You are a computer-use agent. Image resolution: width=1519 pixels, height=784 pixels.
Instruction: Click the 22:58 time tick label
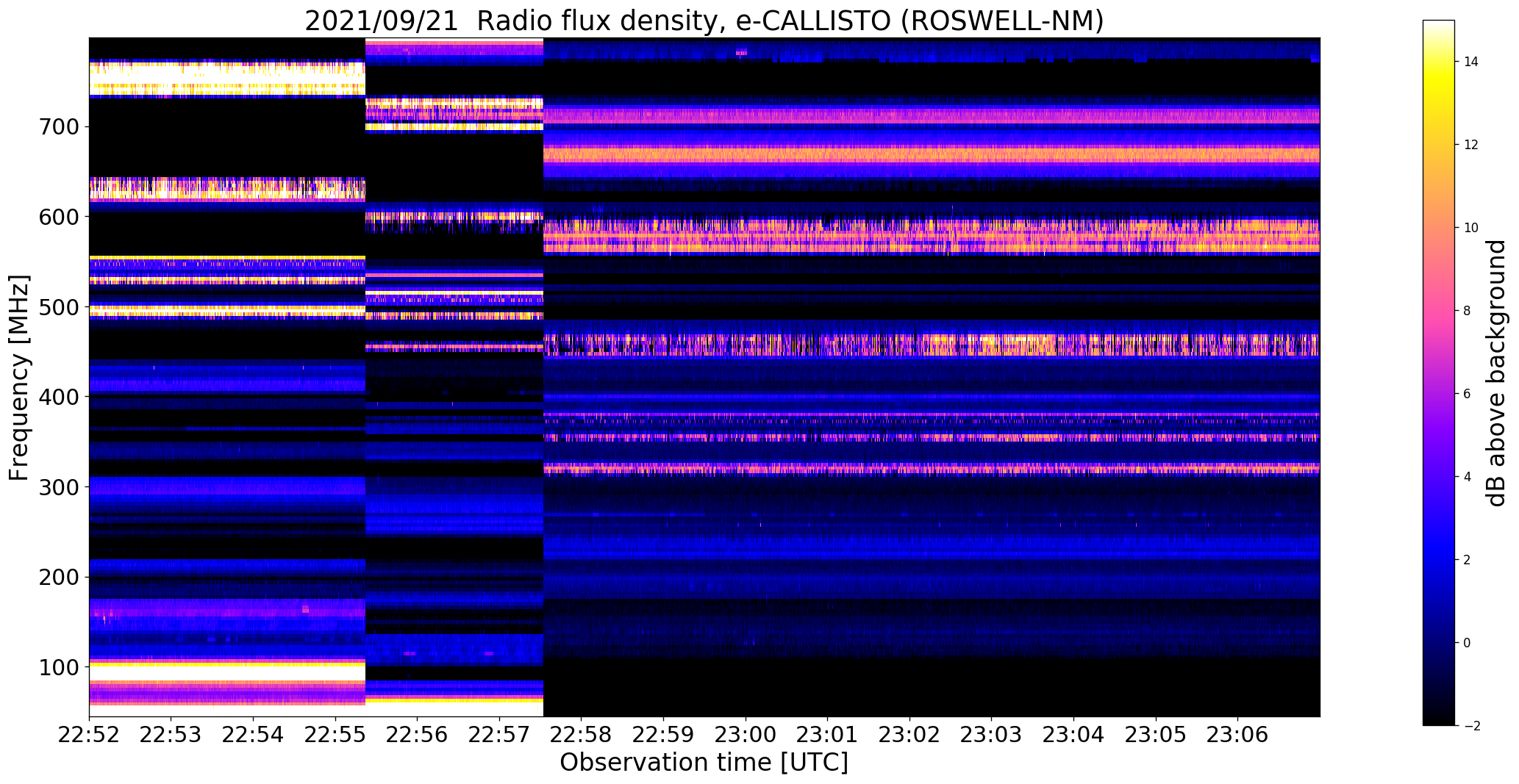[582, 734]
